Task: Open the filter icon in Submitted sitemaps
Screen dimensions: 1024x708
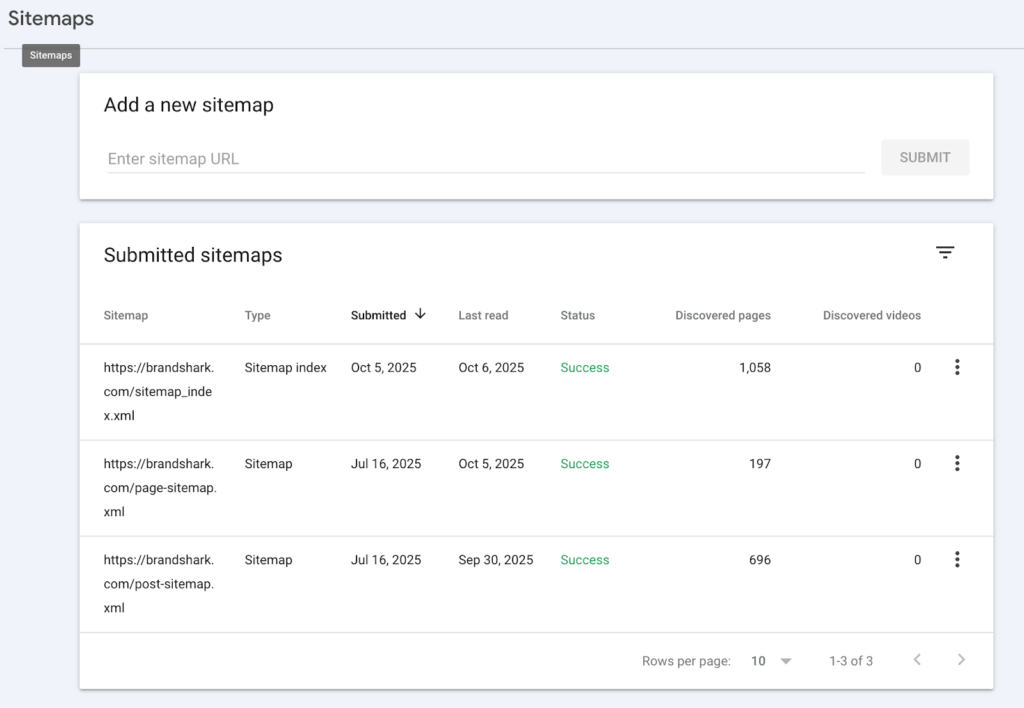Action: [x=945, y=253]
